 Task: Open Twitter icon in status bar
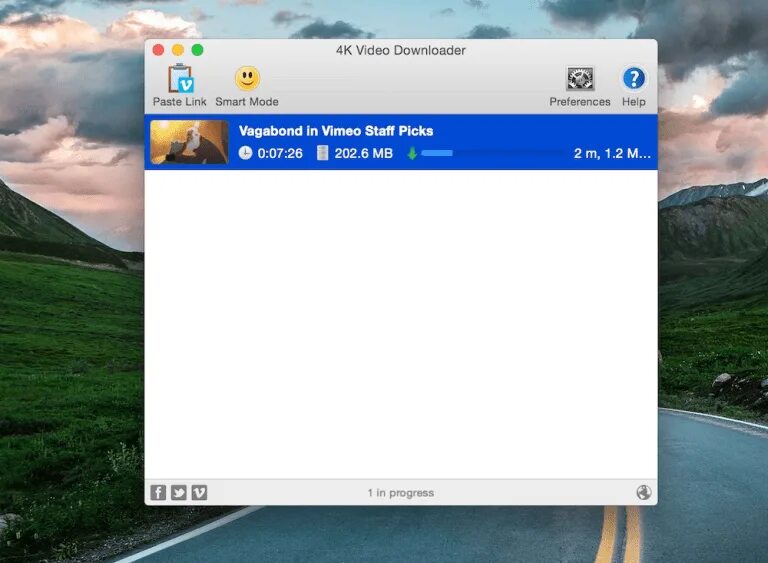(179, 492)
